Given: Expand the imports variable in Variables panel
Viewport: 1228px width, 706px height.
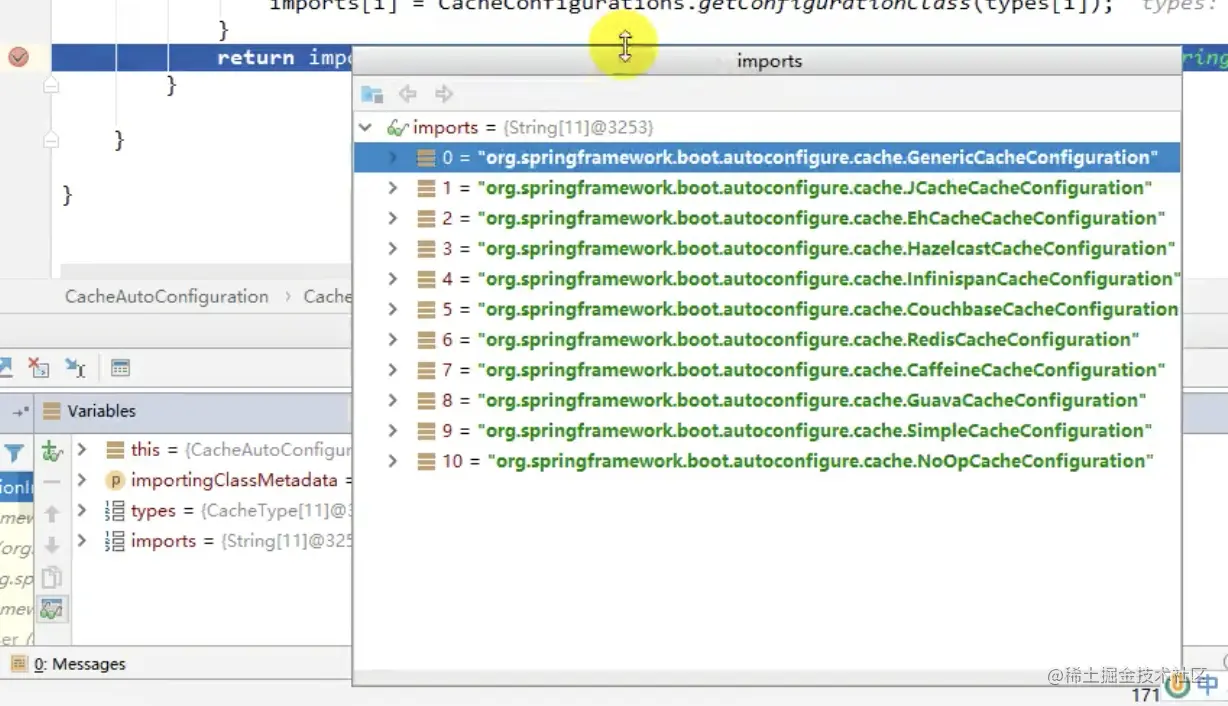Looking at the screenshot, I should tap(83, 541).
